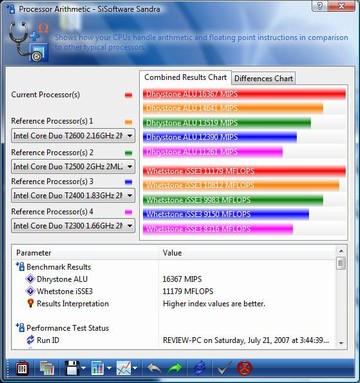Click the grey back arrow icon
This screenshot has height=383, width=360.
154,368
